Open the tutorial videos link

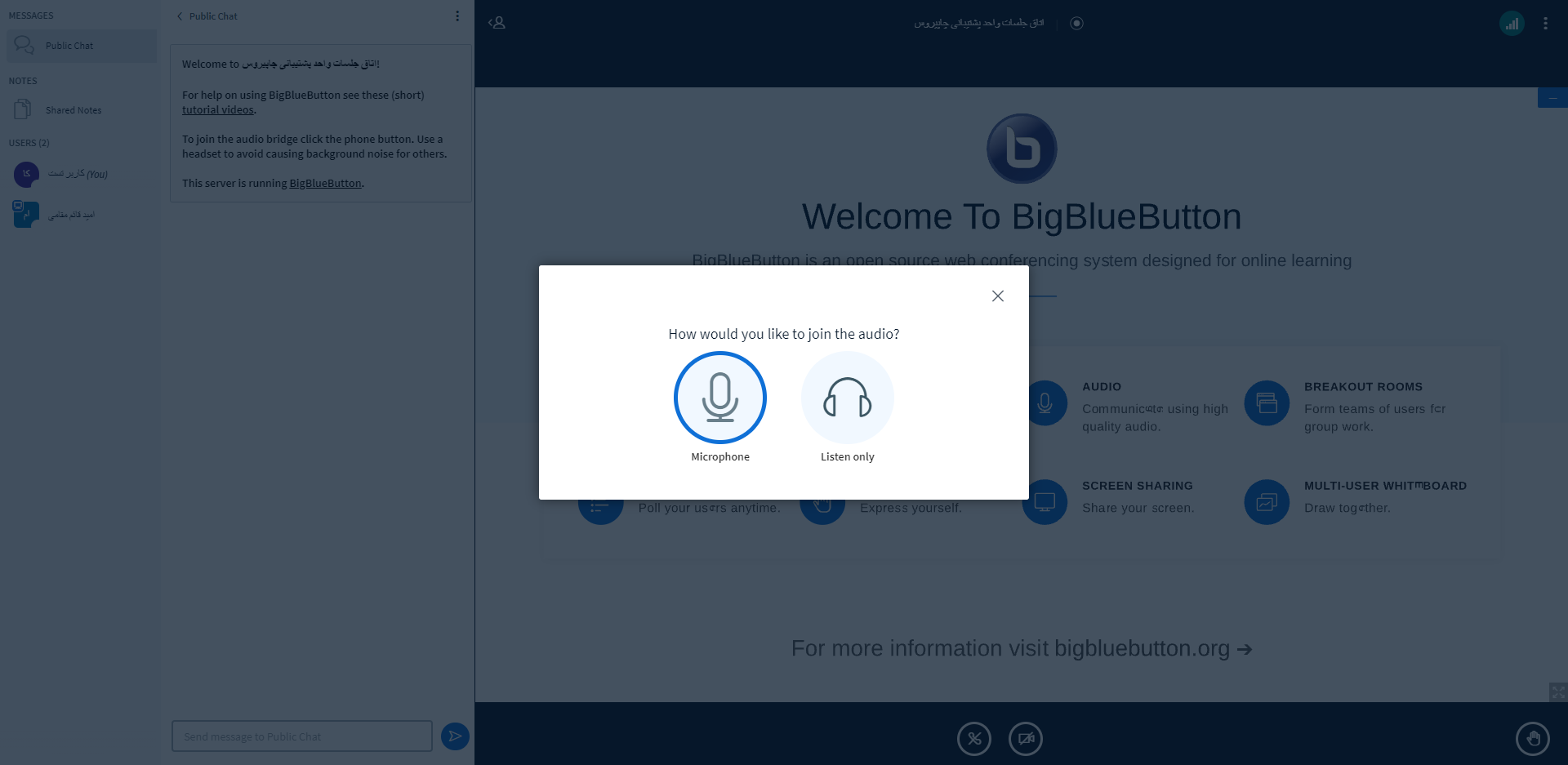tap(217, 110)
